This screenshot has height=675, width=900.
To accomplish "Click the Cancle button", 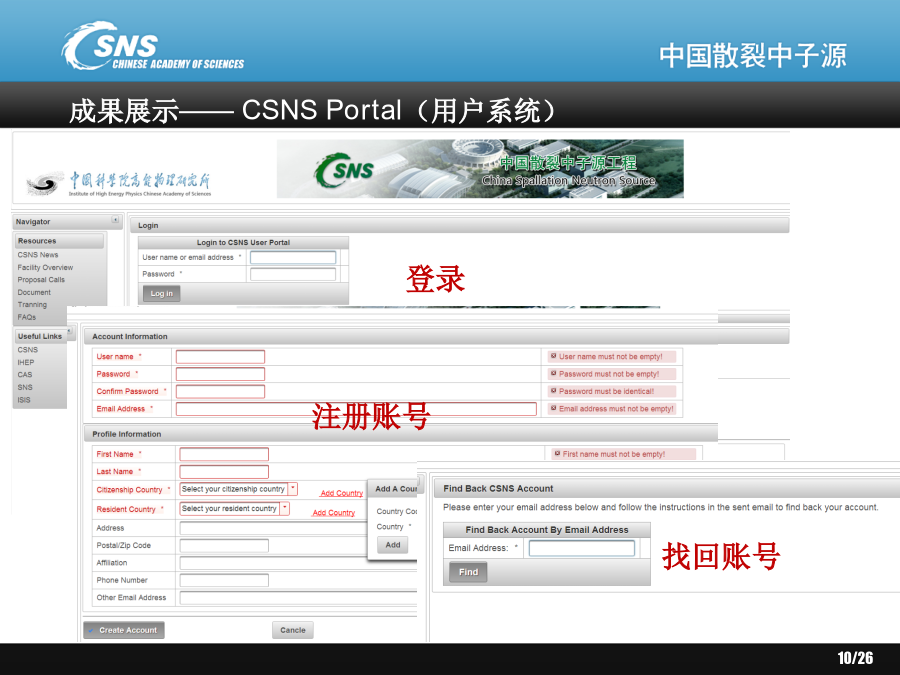I will pos(293,630).
